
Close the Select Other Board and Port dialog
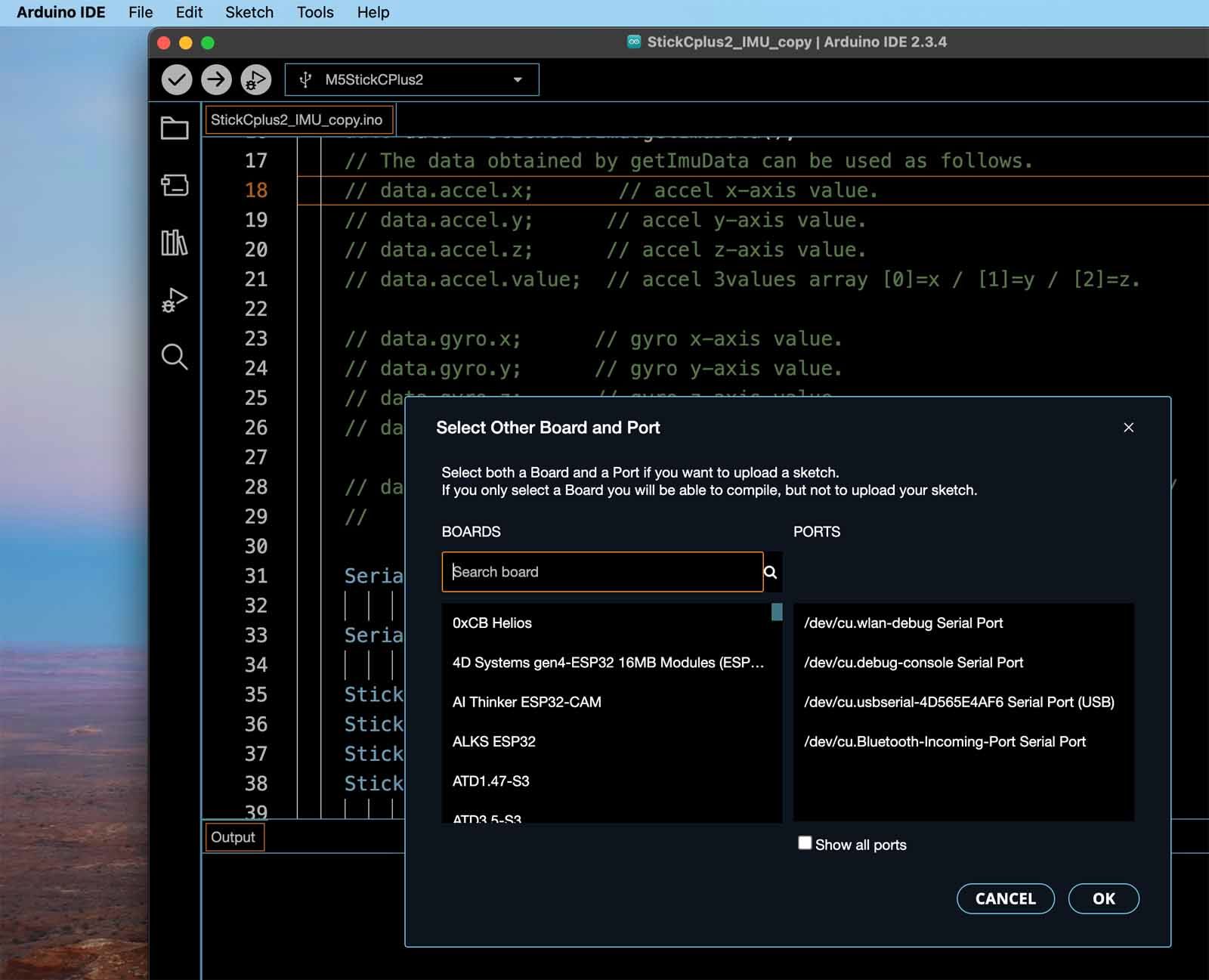point(1129,428)
